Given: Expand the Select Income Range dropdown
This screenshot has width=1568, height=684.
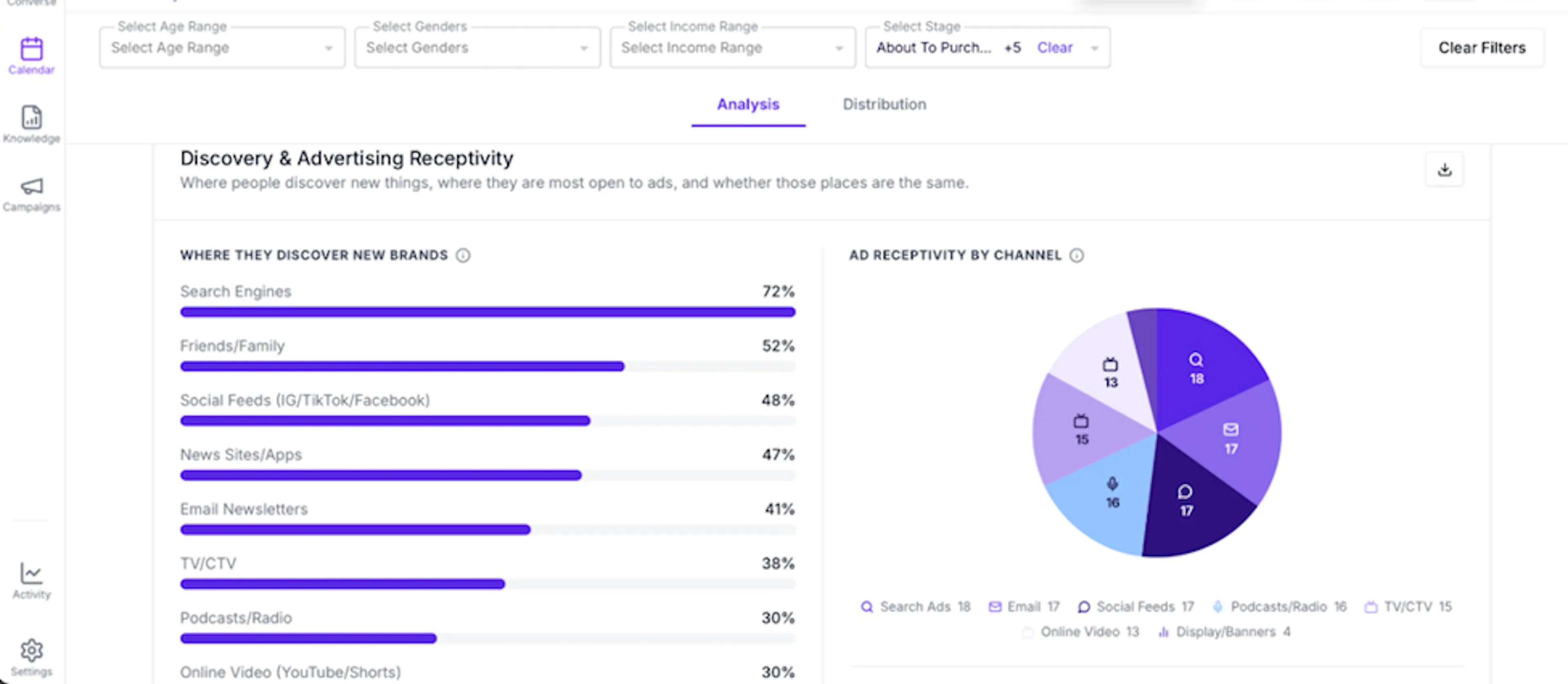Looking at the screenshot, I should pos(732,47).
